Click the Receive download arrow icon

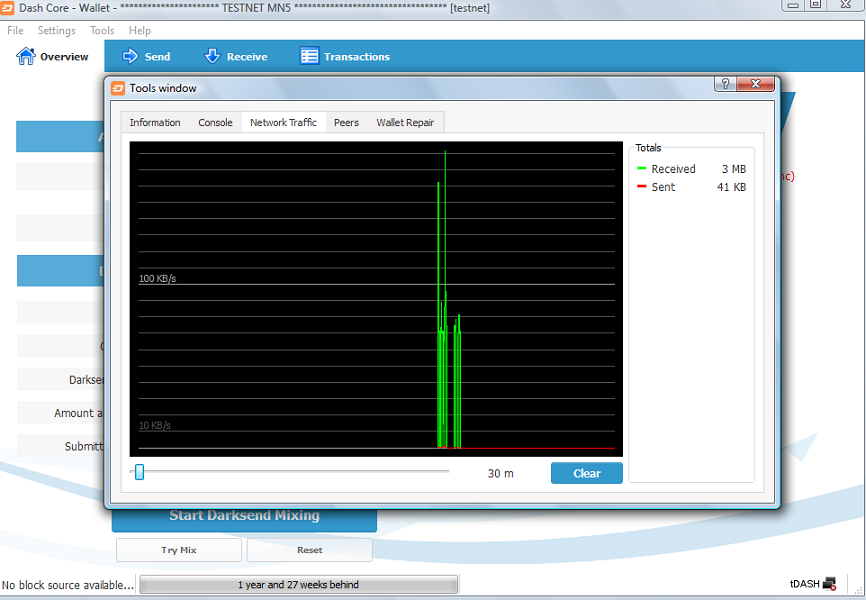point(212,56)
